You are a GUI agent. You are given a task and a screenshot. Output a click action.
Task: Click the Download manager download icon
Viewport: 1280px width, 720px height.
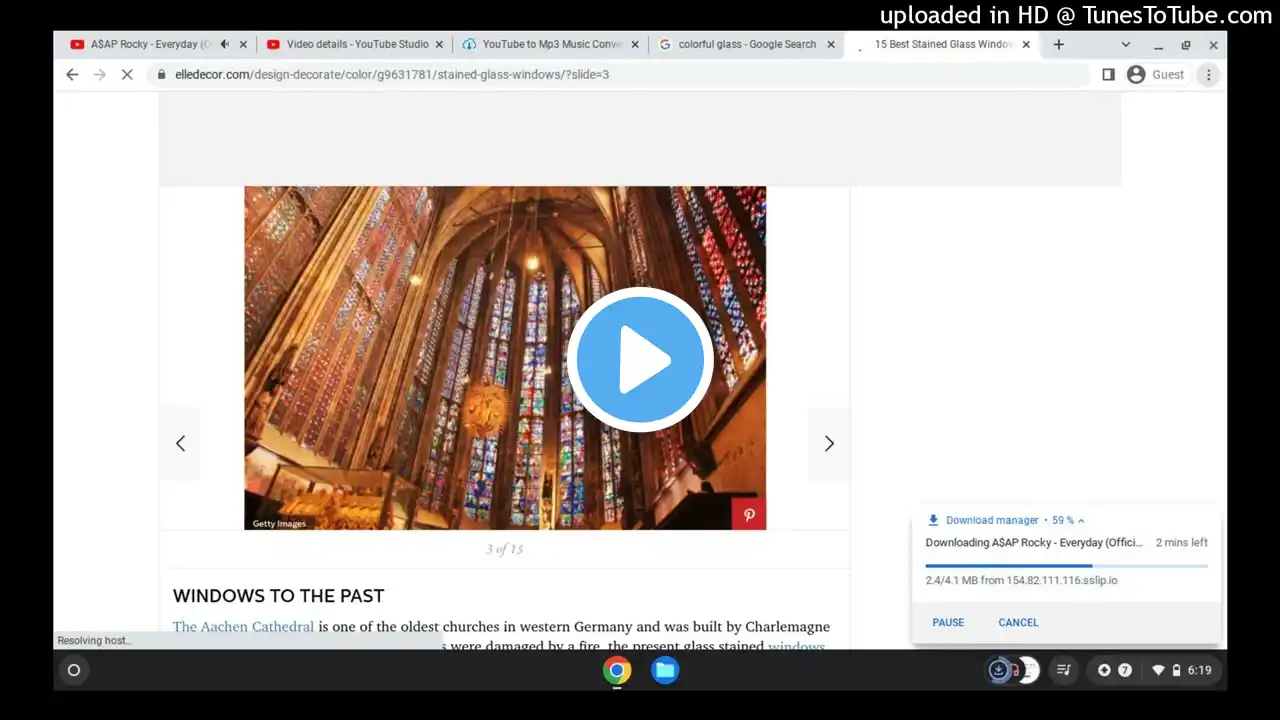(x=933, y=520)
